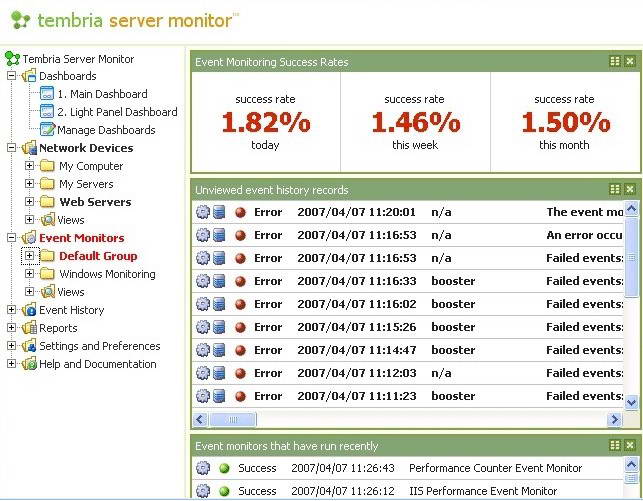Collapse the Event Monitors tree node
The width and height of the screenshot is (643, 501).
(x=12, y=238)
